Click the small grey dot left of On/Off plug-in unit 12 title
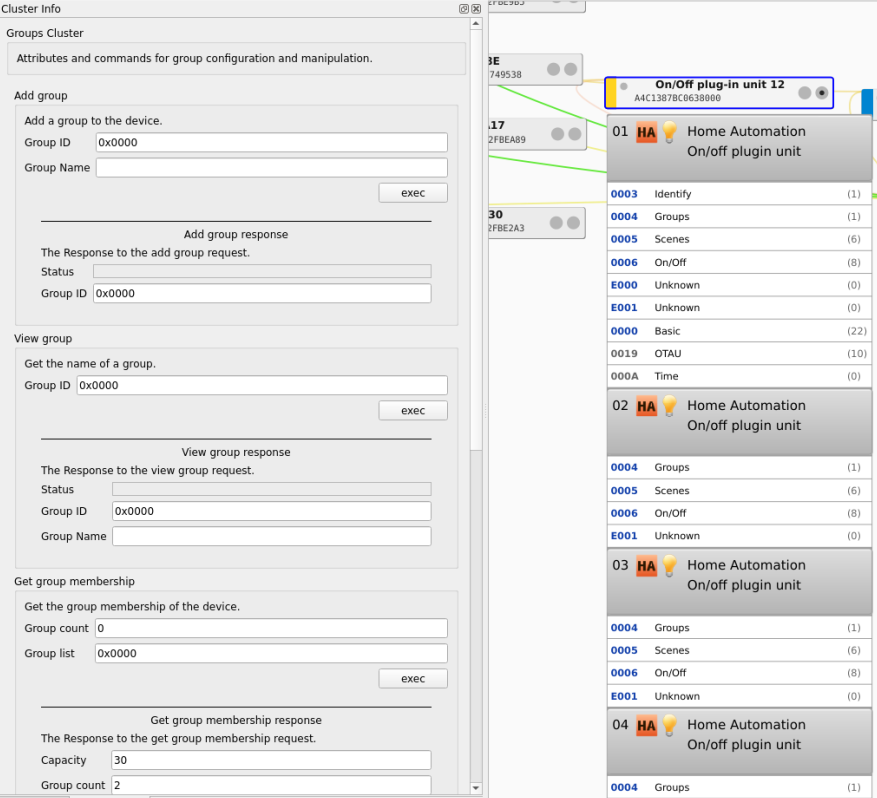Screen dimensions: 877x798 pos(624,87)
